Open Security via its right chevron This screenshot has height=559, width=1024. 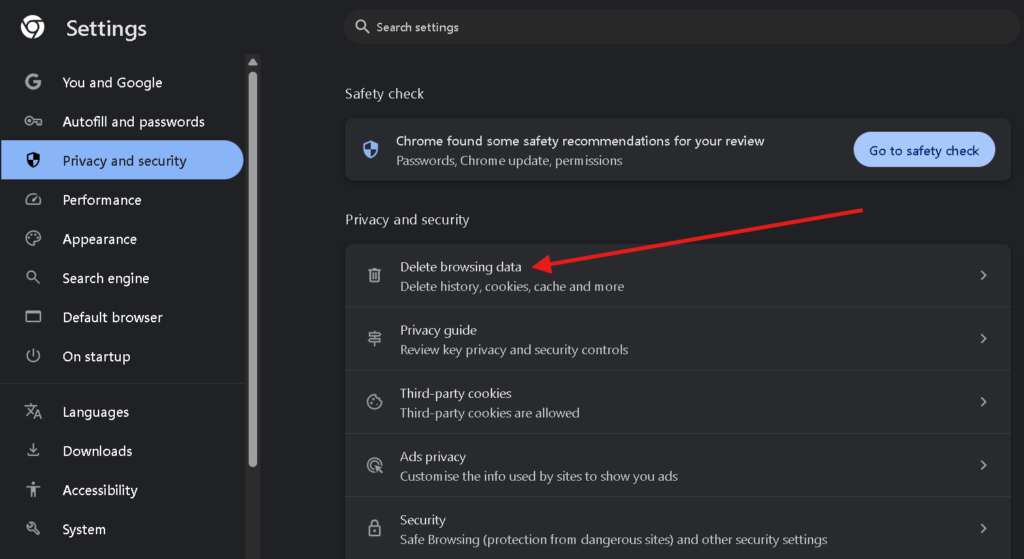point(983,528)
